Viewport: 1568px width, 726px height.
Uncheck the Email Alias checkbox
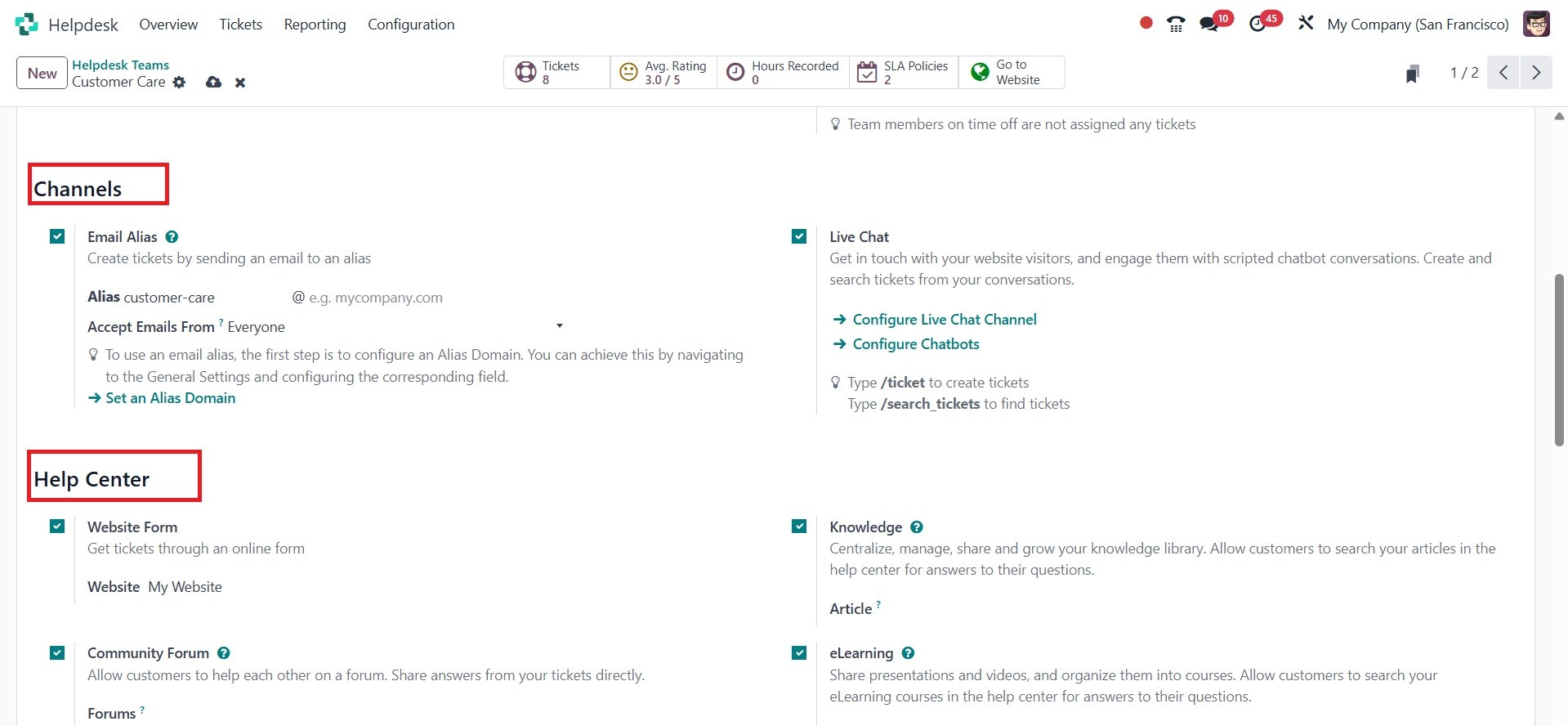[x=57, y=236]
